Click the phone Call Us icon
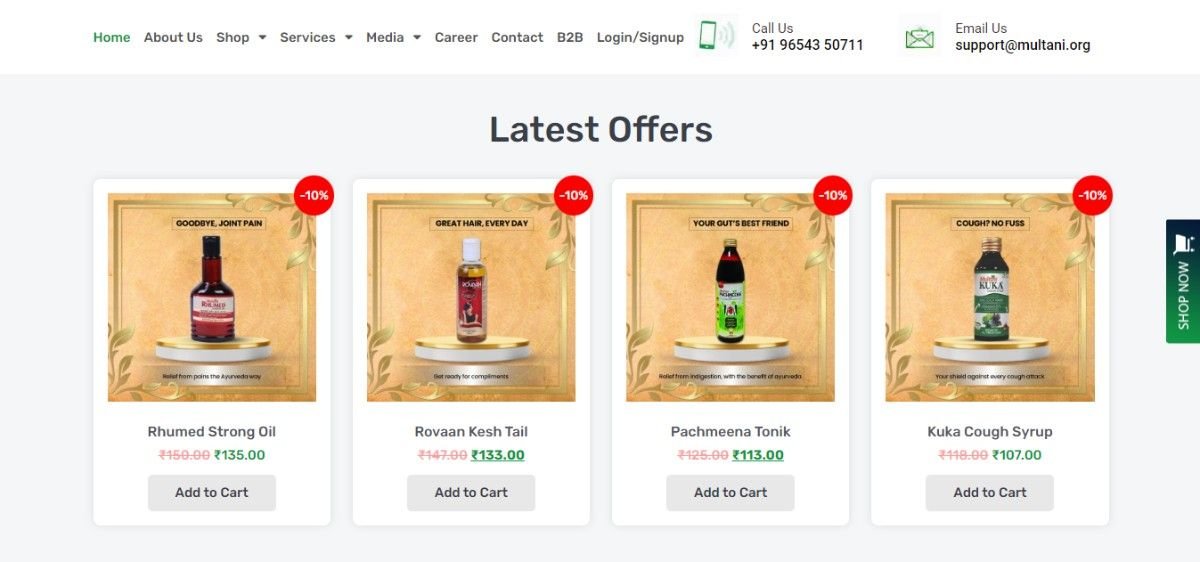This screenshot has width=1200, height=562. (x=714, y=36)
